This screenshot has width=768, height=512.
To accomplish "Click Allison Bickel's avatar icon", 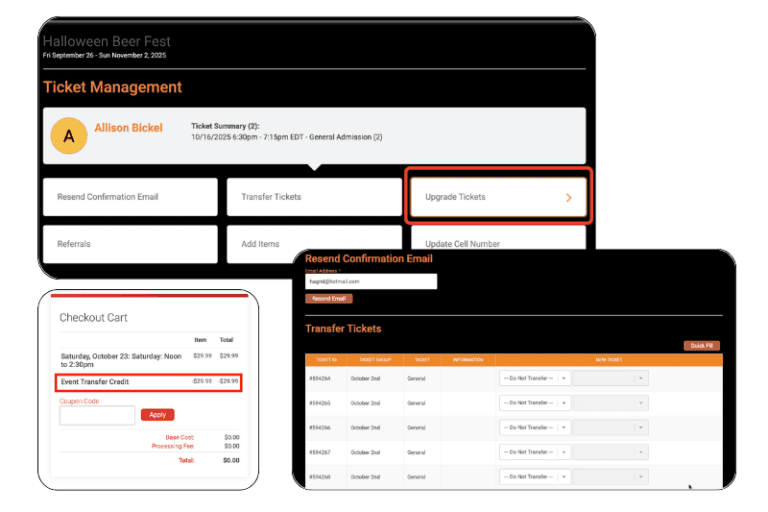I will click(69, 136).
